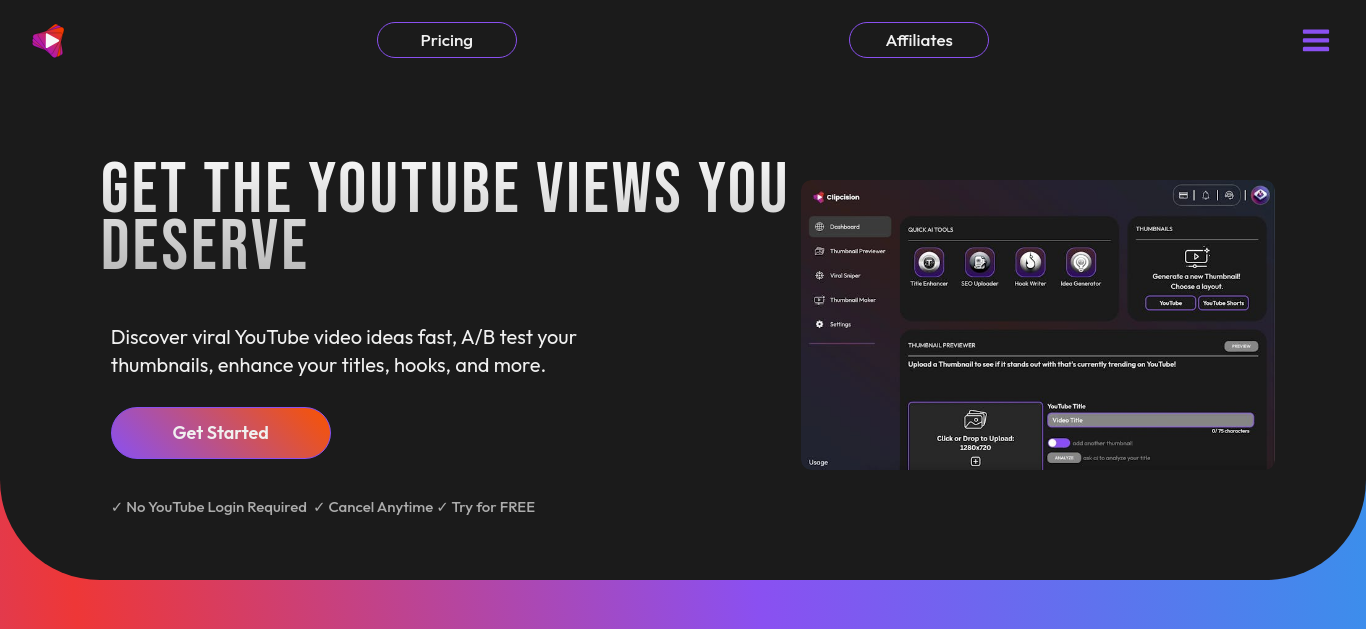Click the Clipcision logo in the header
This screenshot has width=1366, height=629.
tap(48, 41)
